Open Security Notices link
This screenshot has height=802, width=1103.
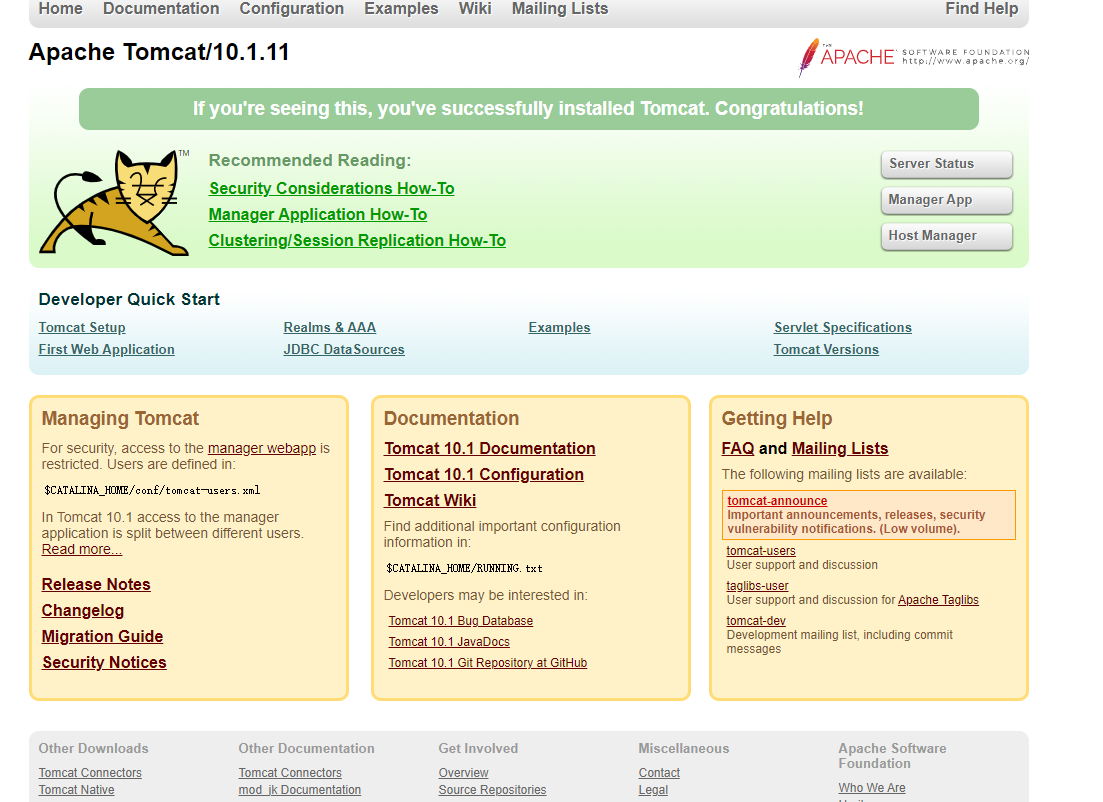(104, 663)
